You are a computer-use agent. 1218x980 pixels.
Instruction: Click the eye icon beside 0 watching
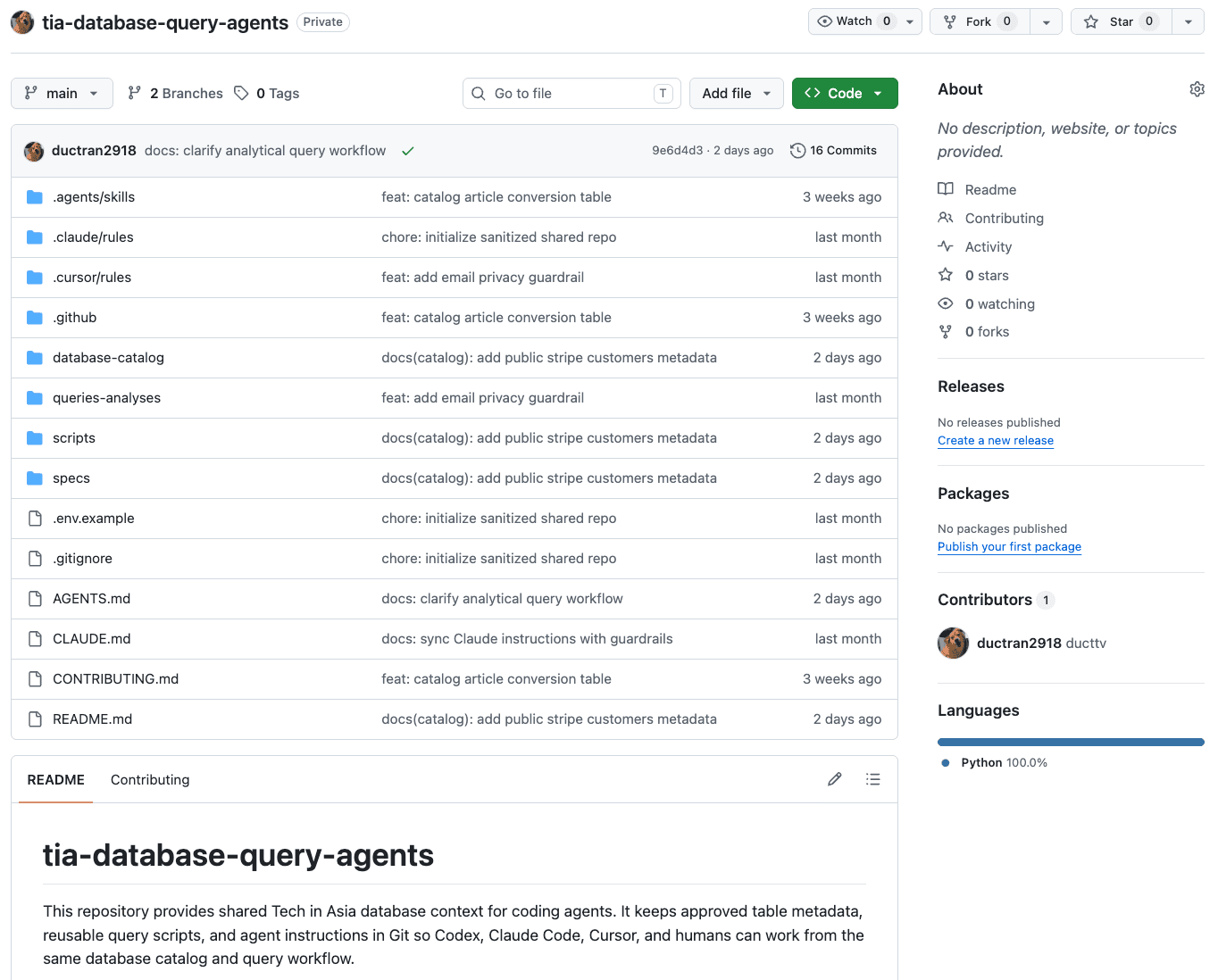946,303
